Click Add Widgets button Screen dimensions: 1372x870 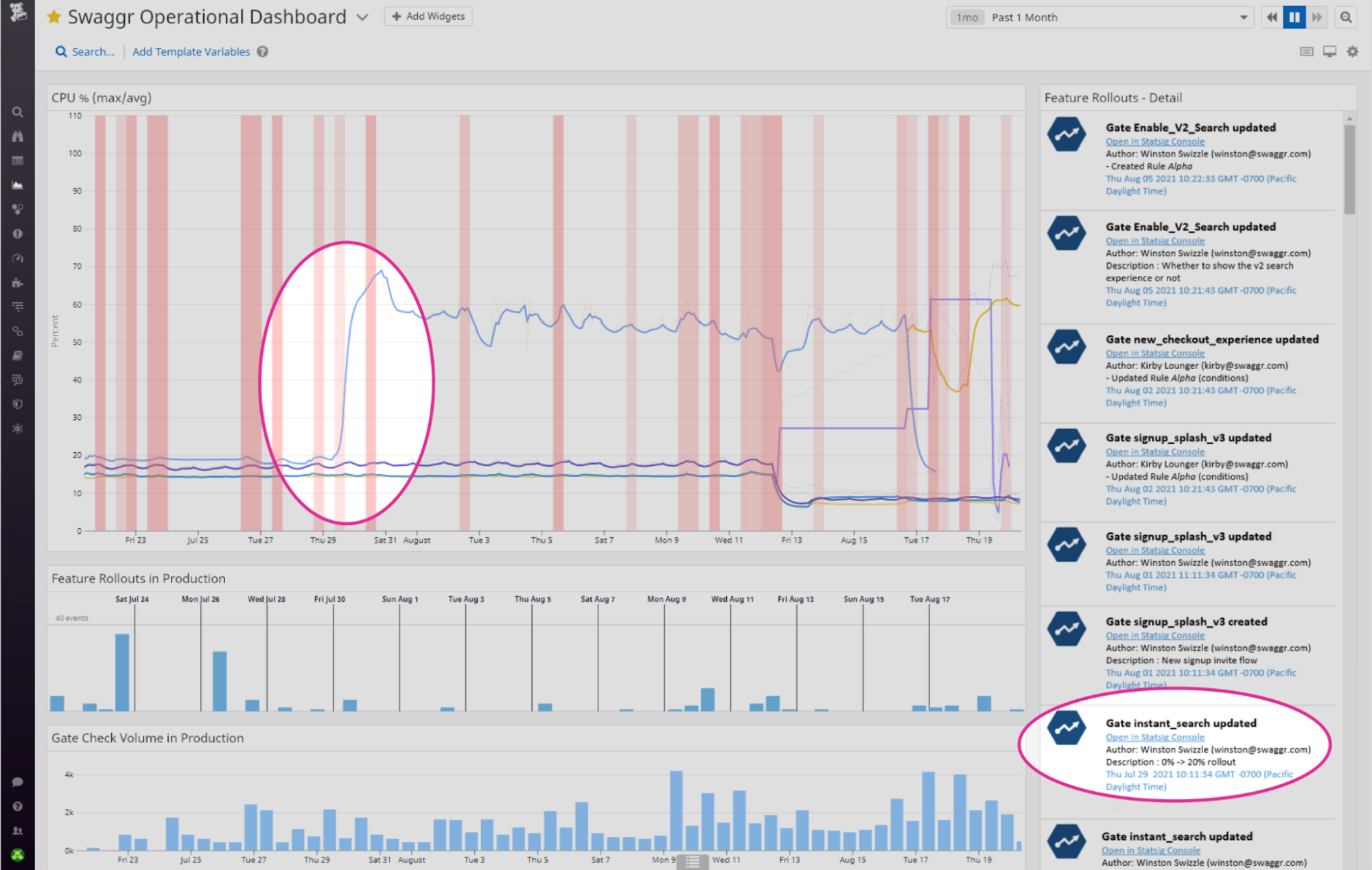(x=428, y=16)
